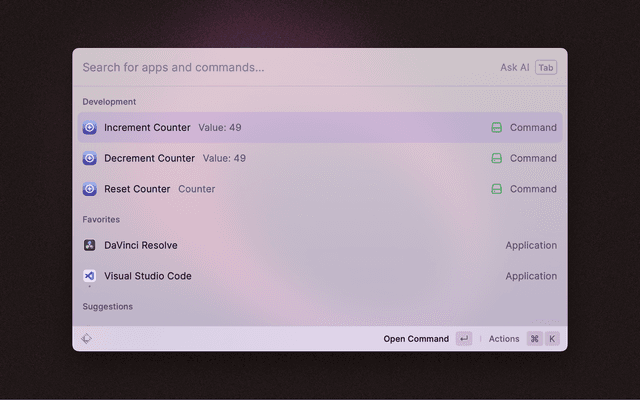
Task: Select the Increment Counter command title
Action: [x=147, y=128]
